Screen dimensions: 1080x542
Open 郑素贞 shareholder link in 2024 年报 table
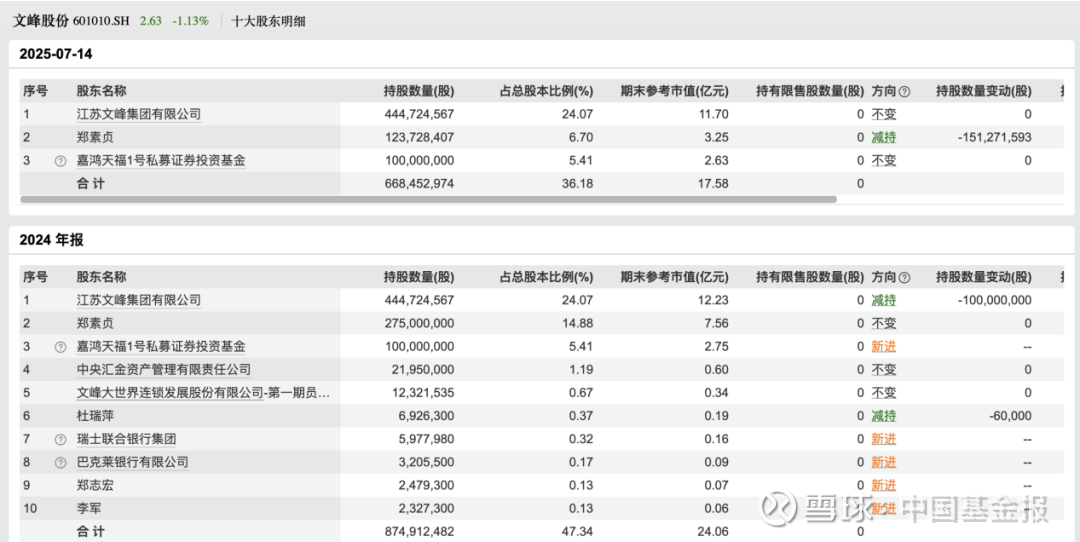(95, 323)
